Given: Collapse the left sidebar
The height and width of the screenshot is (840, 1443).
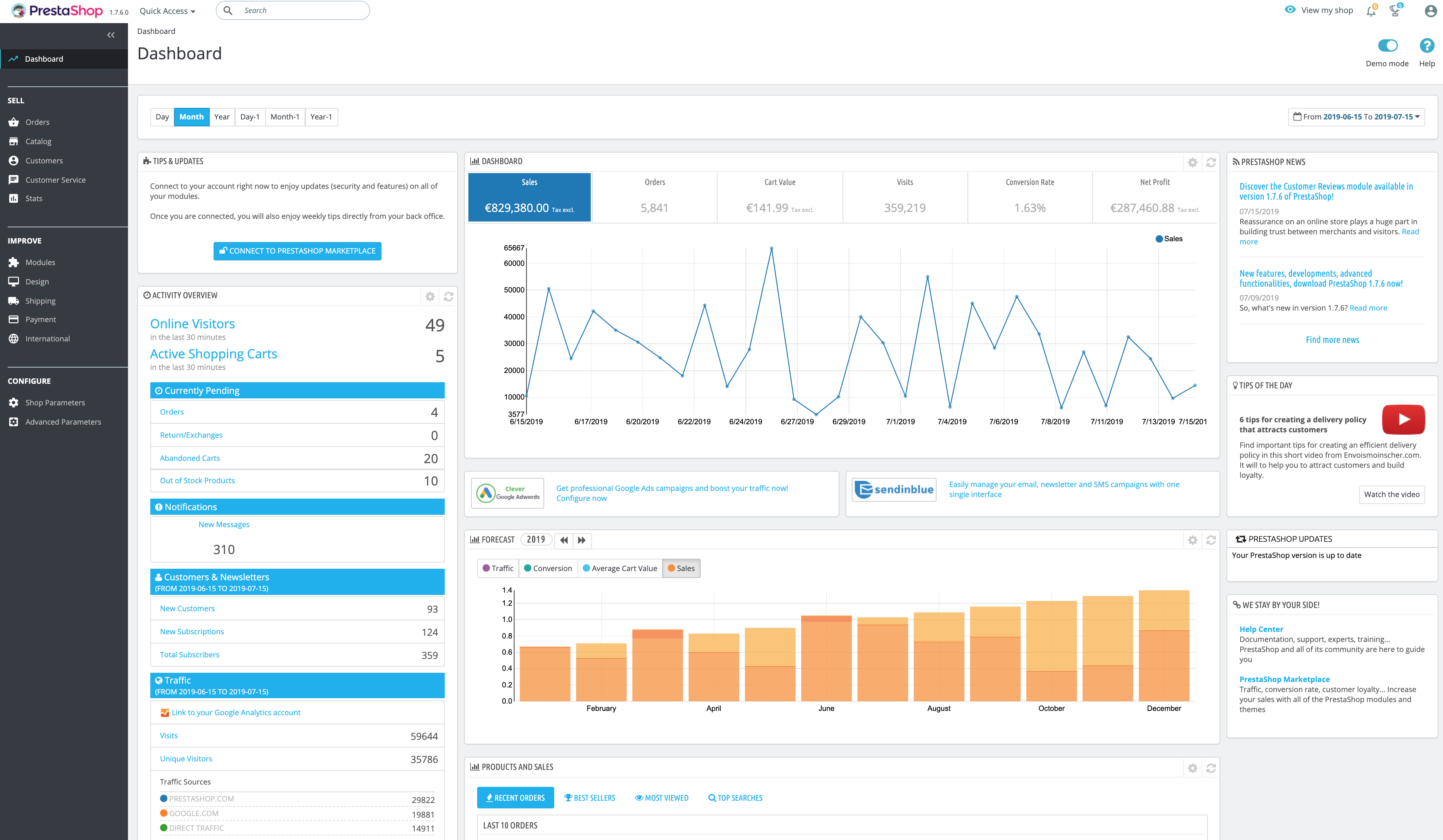Looking at the screenshot, I should [x=111, y=35].
